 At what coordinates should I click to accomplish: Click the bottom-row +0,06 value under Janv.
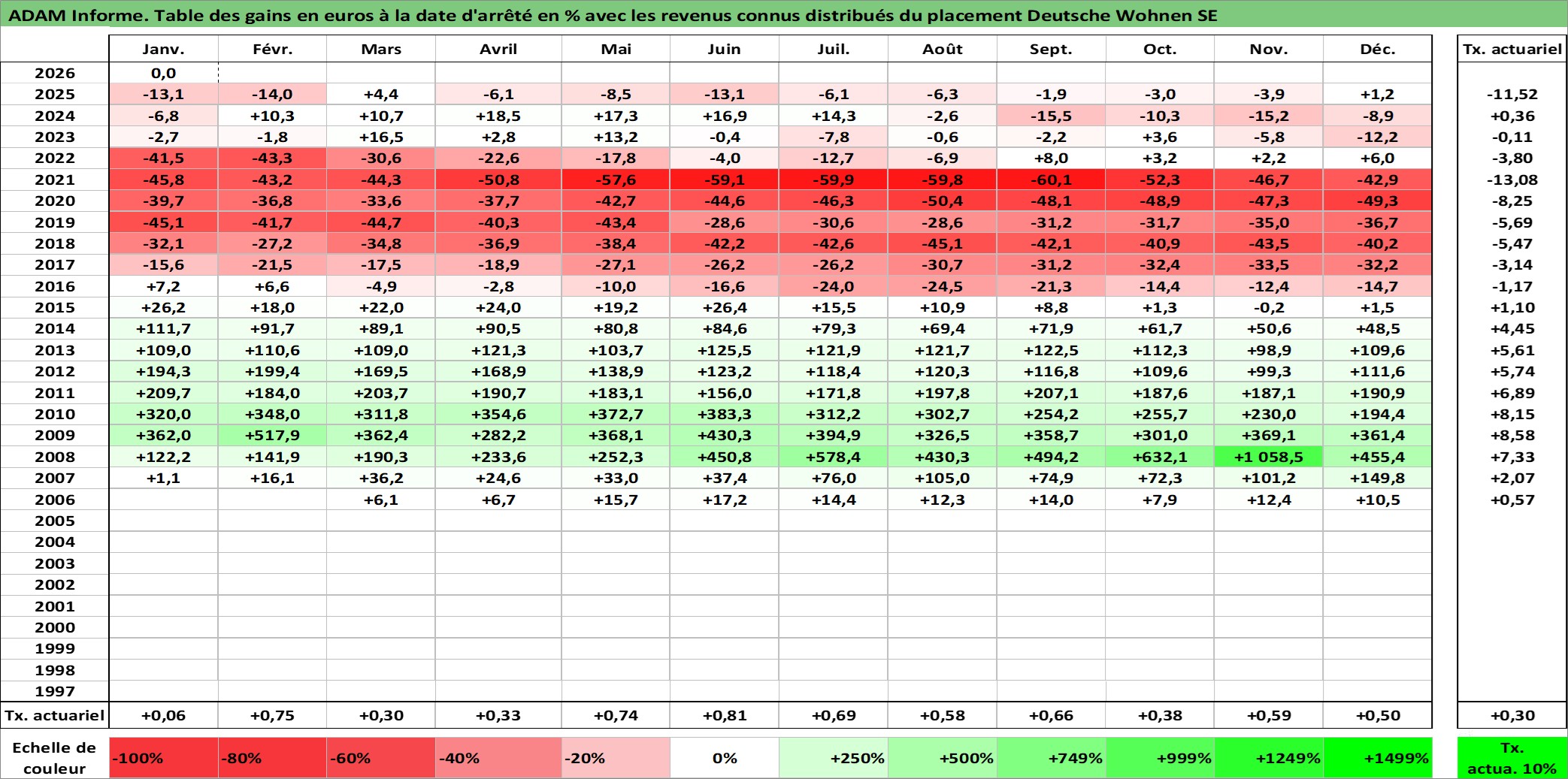(164, 715)
